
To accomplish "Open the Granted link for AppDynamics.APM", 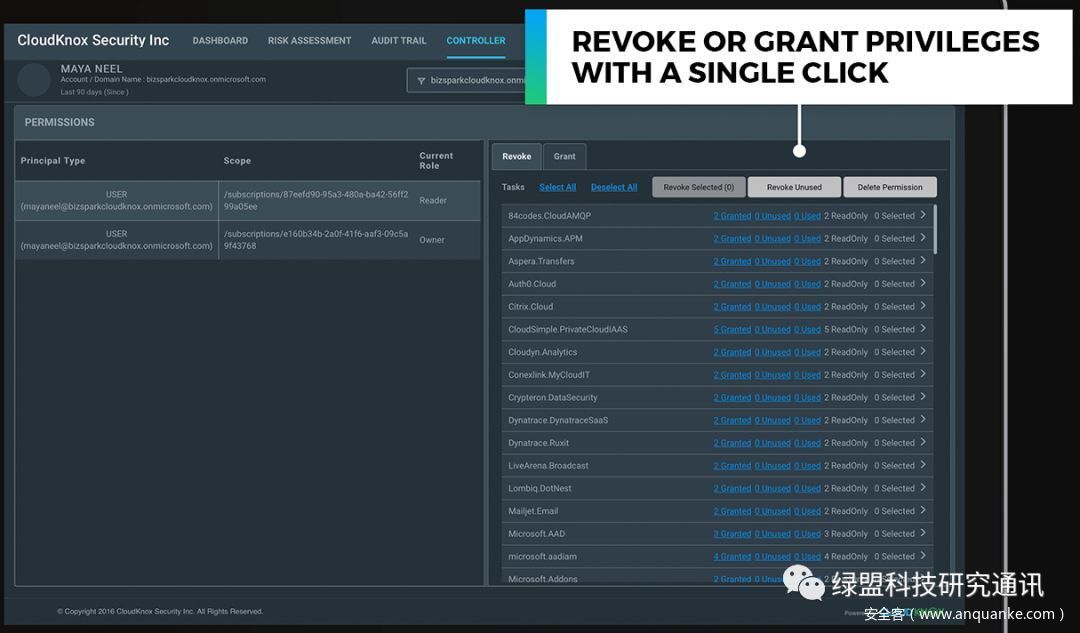I will coord(732,239).
